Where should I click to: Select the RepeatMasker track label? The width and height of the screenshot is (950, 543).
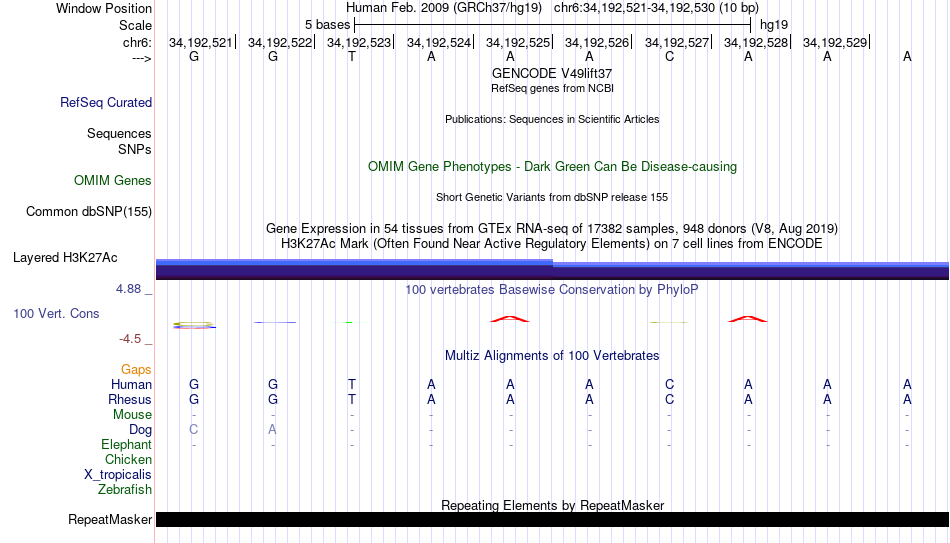point(110,519)
